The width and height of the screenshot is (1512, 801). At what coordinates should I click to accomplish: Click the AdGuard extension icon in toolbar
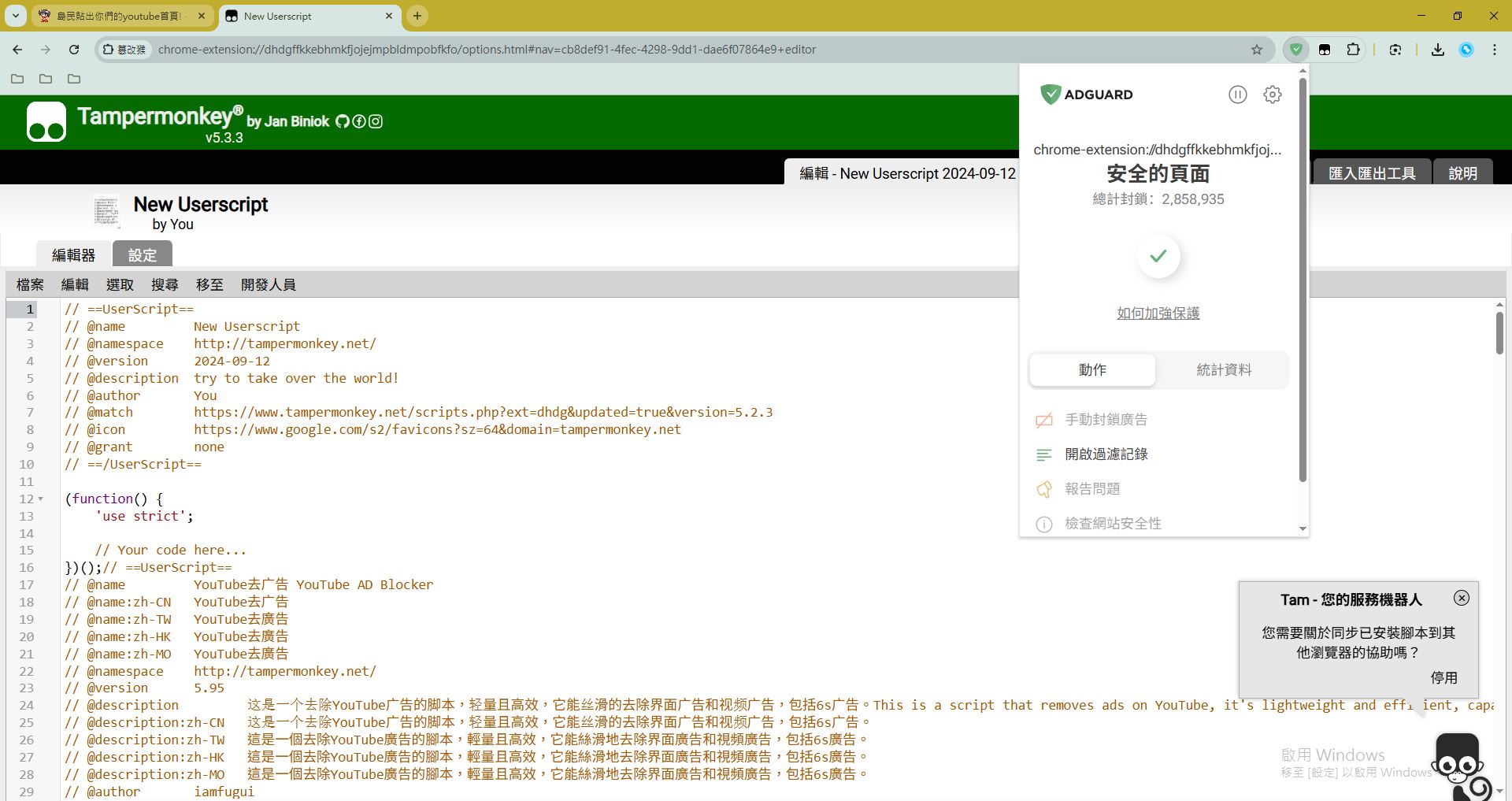pyautogui.click(x=1295, y=50)
